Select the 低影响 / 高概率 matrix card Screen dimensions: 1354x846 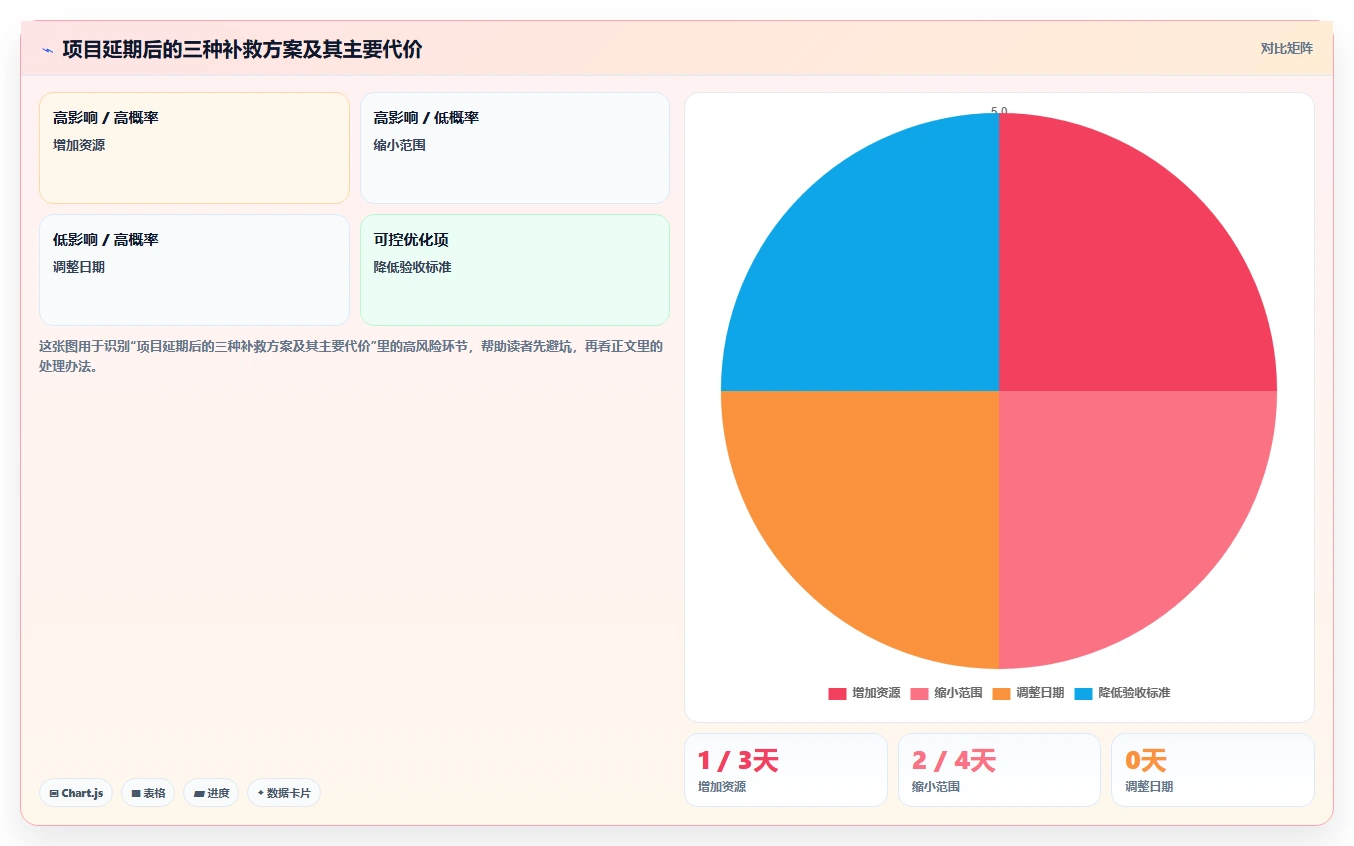point(194,270)
